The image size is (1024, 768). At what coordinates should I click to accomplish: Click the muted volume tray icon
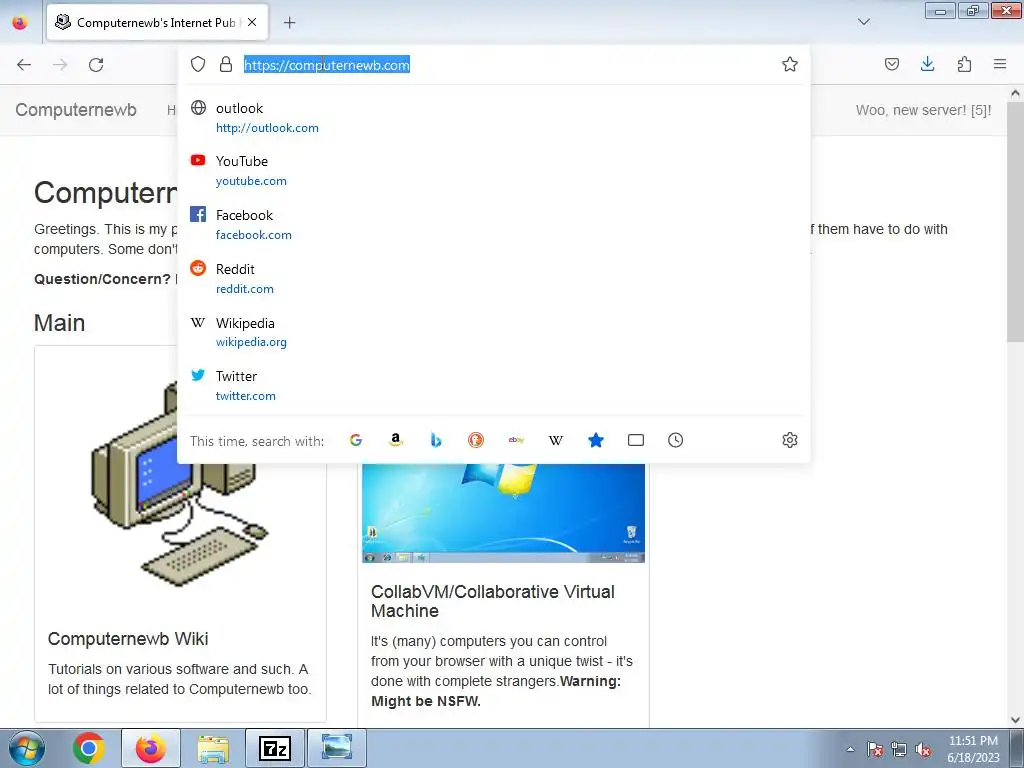[x=923, y=750]
